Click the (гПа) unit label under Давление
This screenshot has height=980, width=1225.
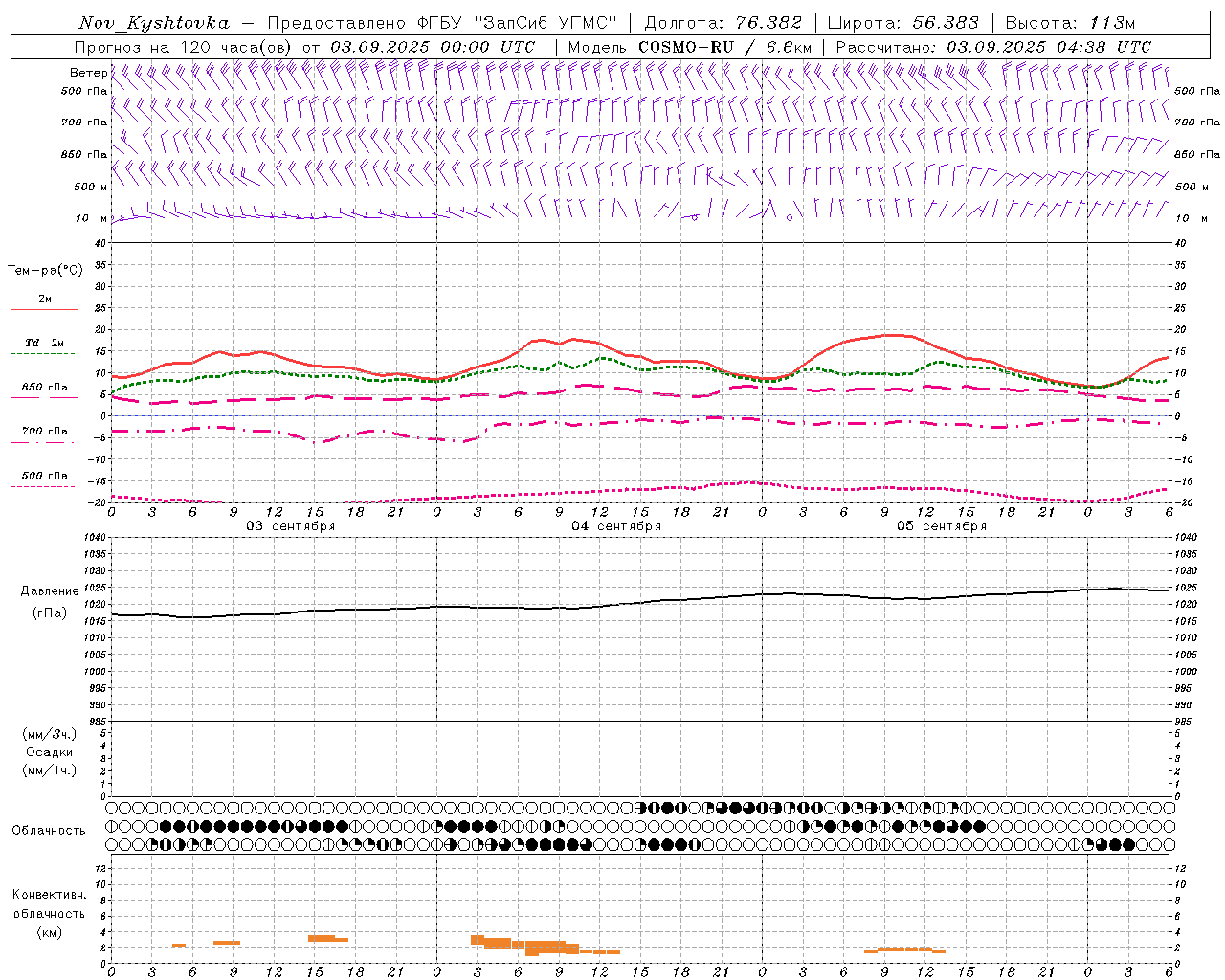tap(50, 613)
